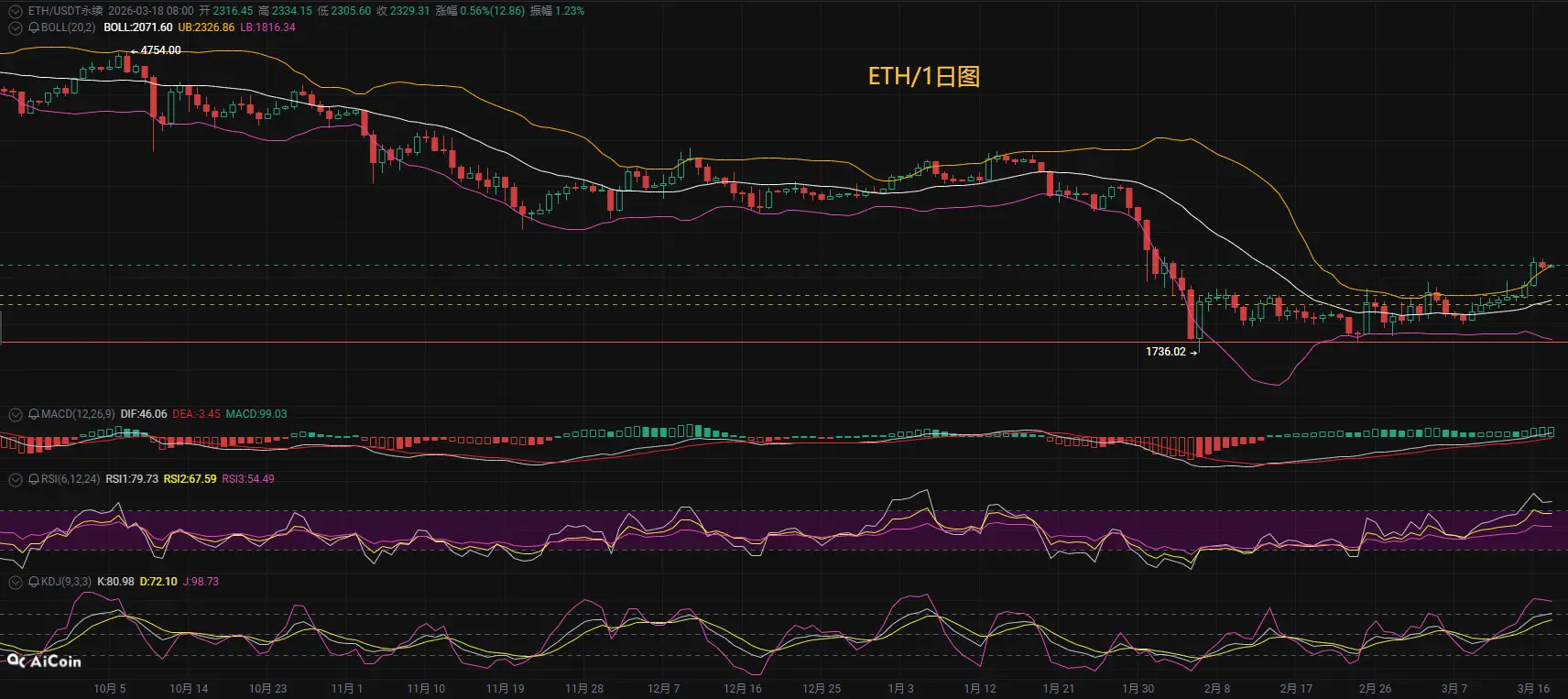Click the 2月 8 date label

coord(1217,689)
